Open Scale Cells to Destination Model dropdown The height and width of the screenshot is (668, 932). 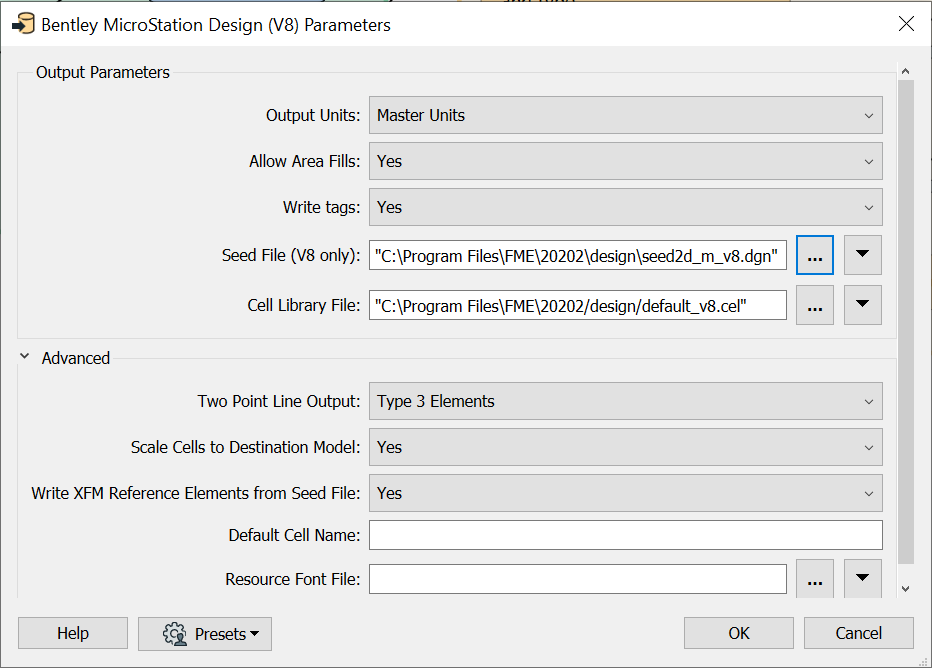625,447
